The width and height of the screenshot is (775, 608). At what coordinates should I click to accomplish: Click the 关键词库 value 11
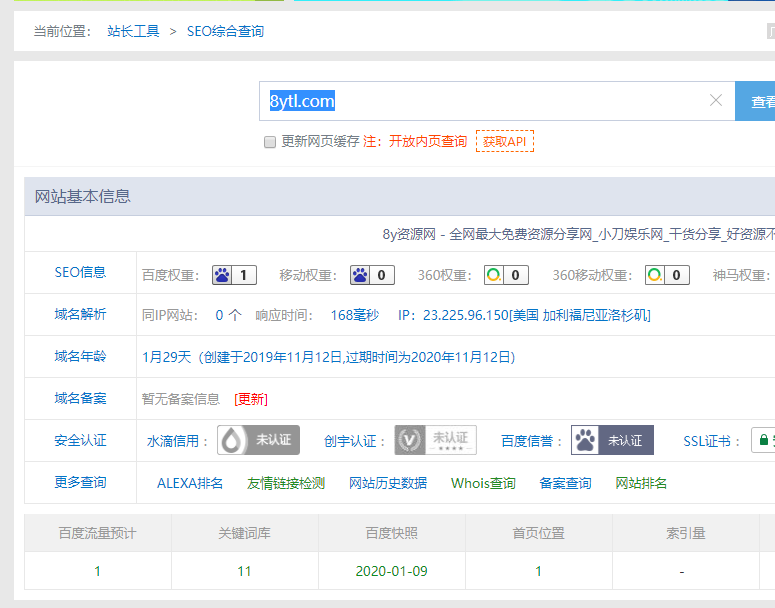pos(244,571)
